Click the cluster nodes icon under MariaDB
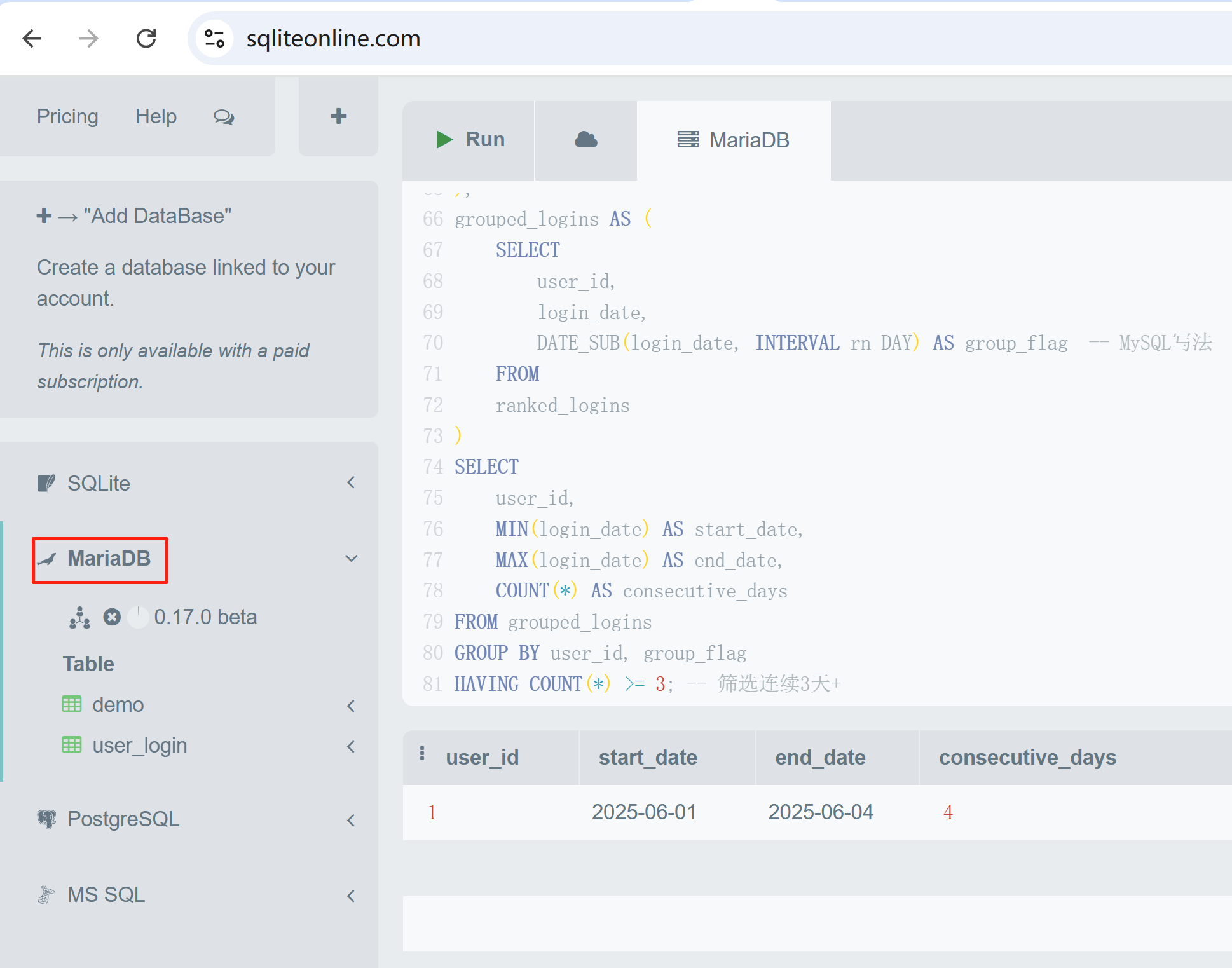 pyautogui.click(x=79, y=617)
